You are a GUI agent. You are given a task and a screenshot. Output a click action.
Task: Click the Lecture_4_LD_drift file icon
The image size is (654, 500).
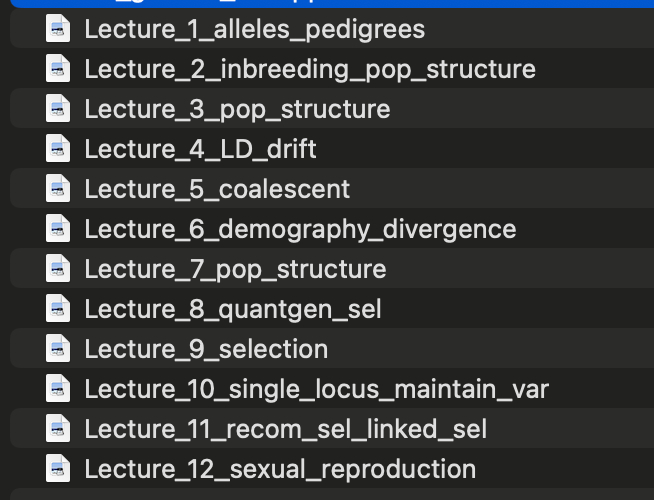coord(59,149)
